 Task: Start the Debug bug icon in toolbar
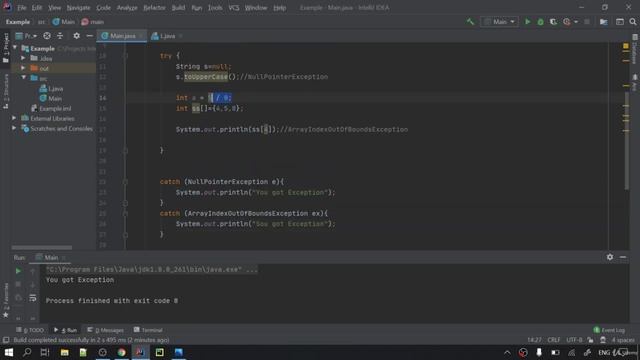540,22
